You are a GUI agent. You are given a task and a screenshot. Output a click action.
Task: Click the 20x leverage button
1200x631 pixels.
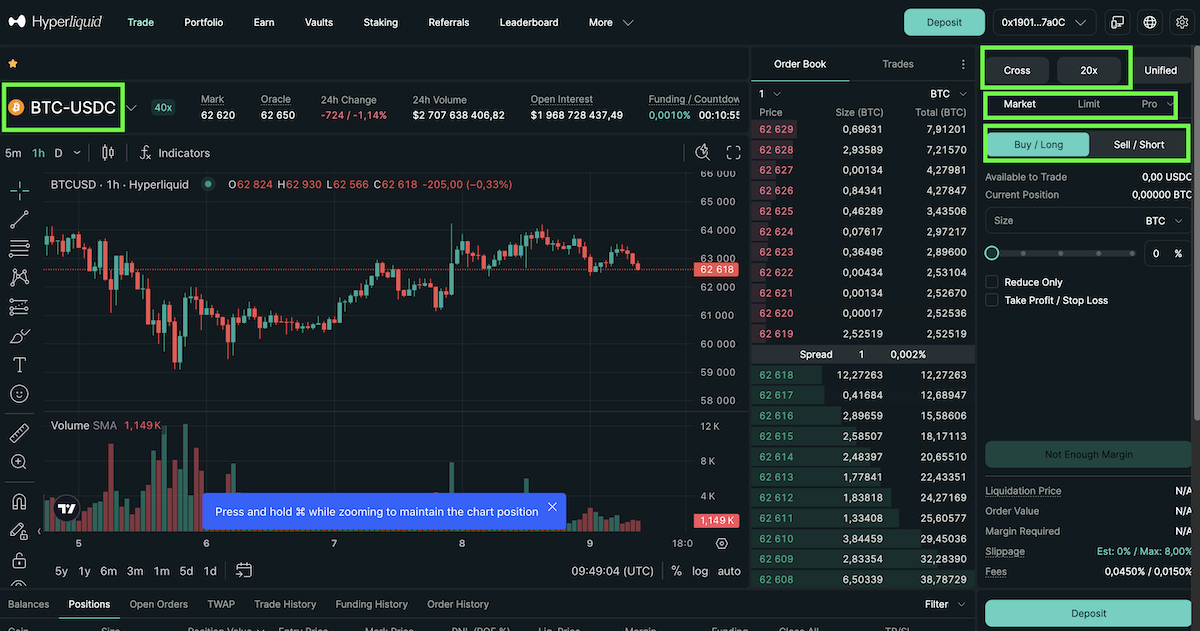point(1090,70)
